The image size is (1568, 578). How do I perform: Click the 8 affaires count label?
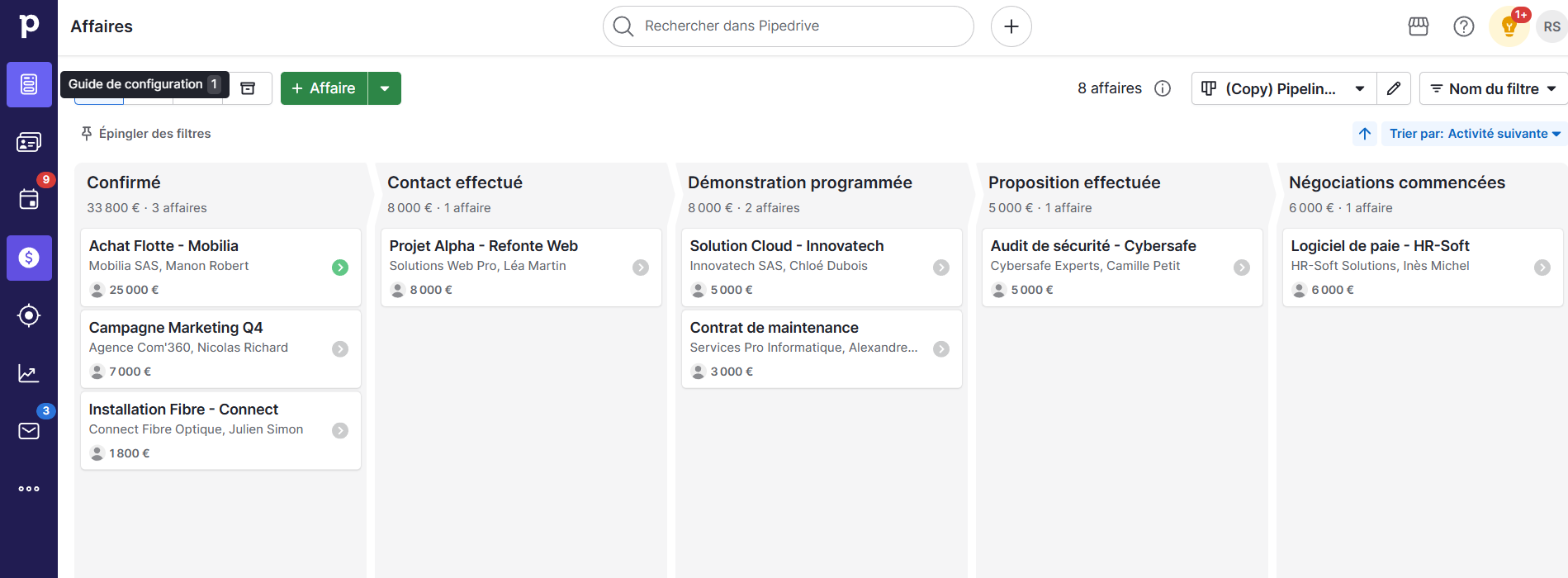pyautogui.click(x=1110, y=88)
